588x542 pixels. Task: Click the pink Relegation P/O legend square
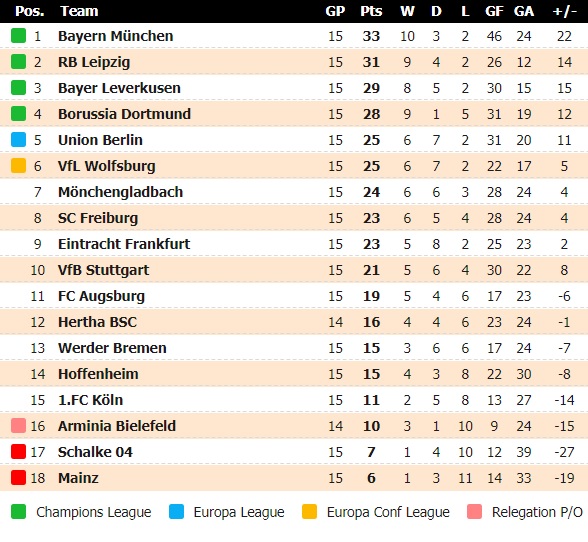point(474,512)
